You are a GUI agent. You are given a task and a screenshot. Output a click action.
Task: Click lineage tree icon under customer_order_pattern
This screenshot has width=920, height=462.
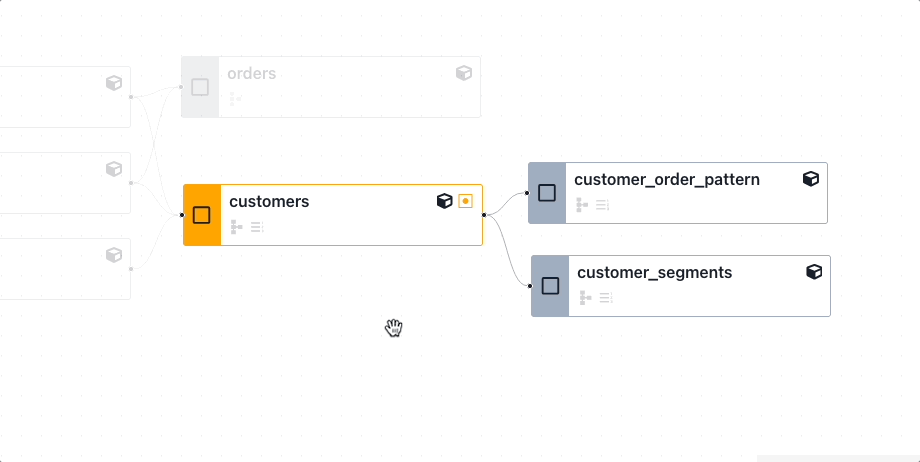582,205
